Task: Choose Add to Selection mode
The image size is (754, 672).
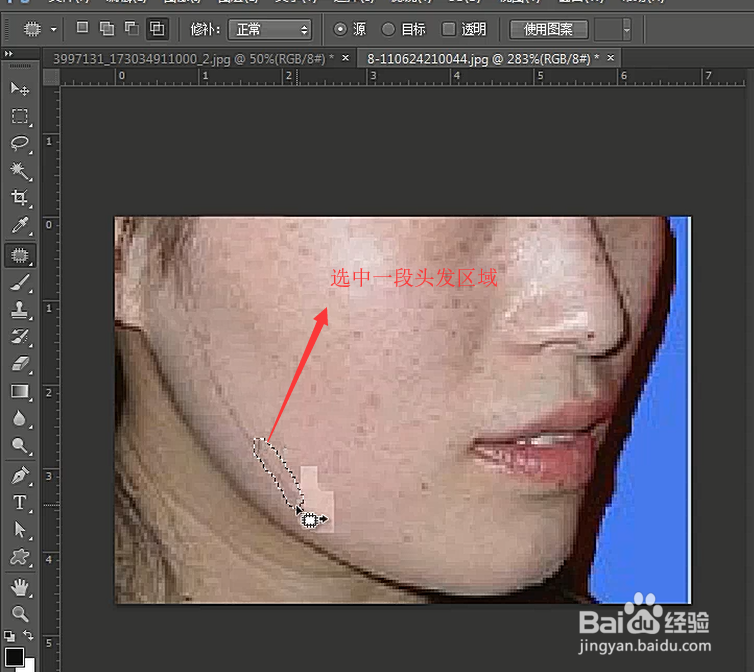Action: (107, 29)
